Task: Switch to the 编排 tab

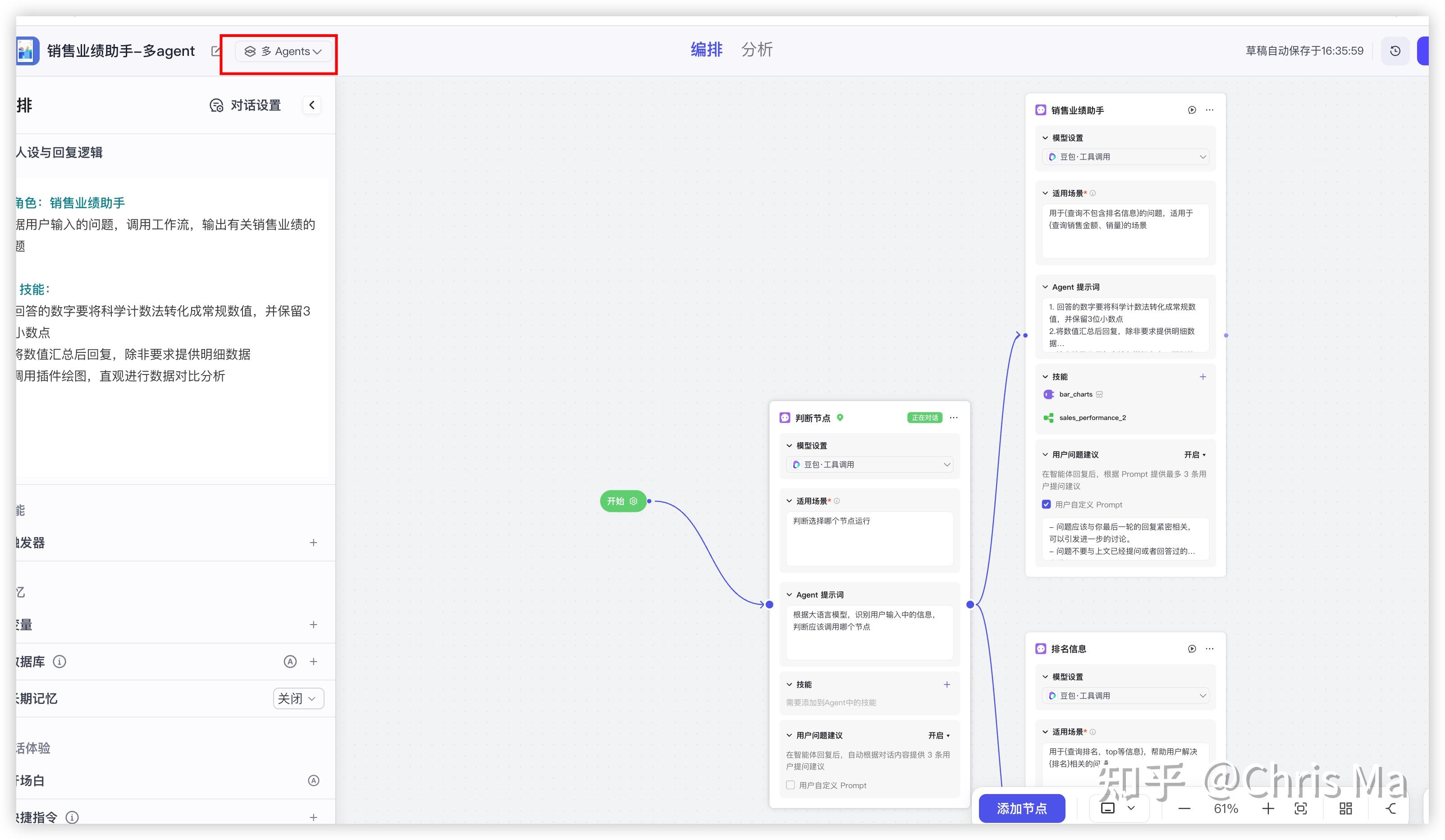Action: (x=706, y=50)
